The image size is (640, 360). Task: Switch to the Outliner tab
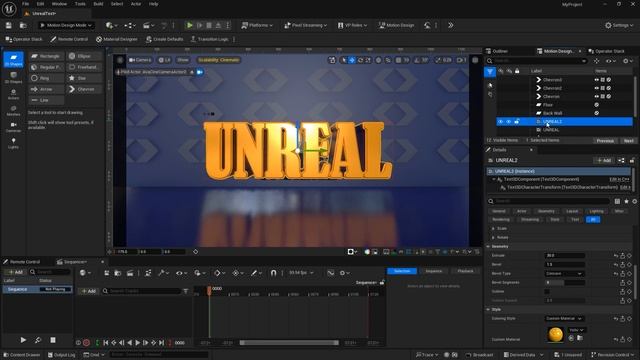pos(497,51)
